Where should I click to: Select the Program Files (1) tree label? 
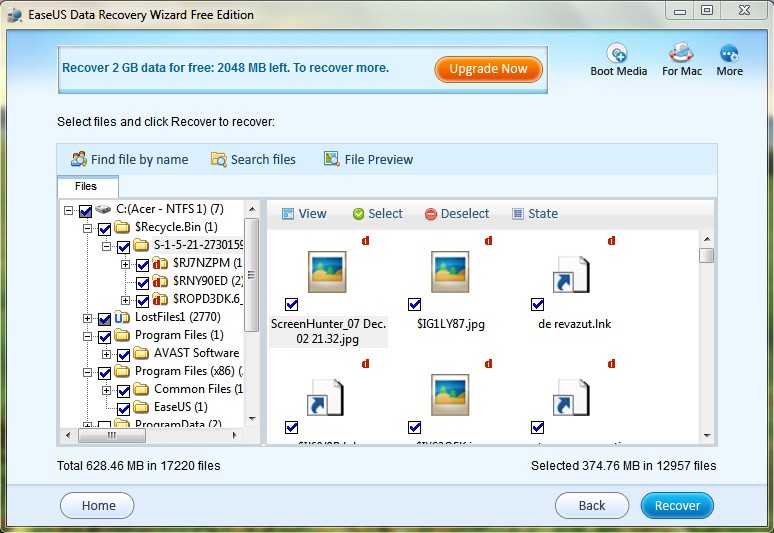click(179, 335)
